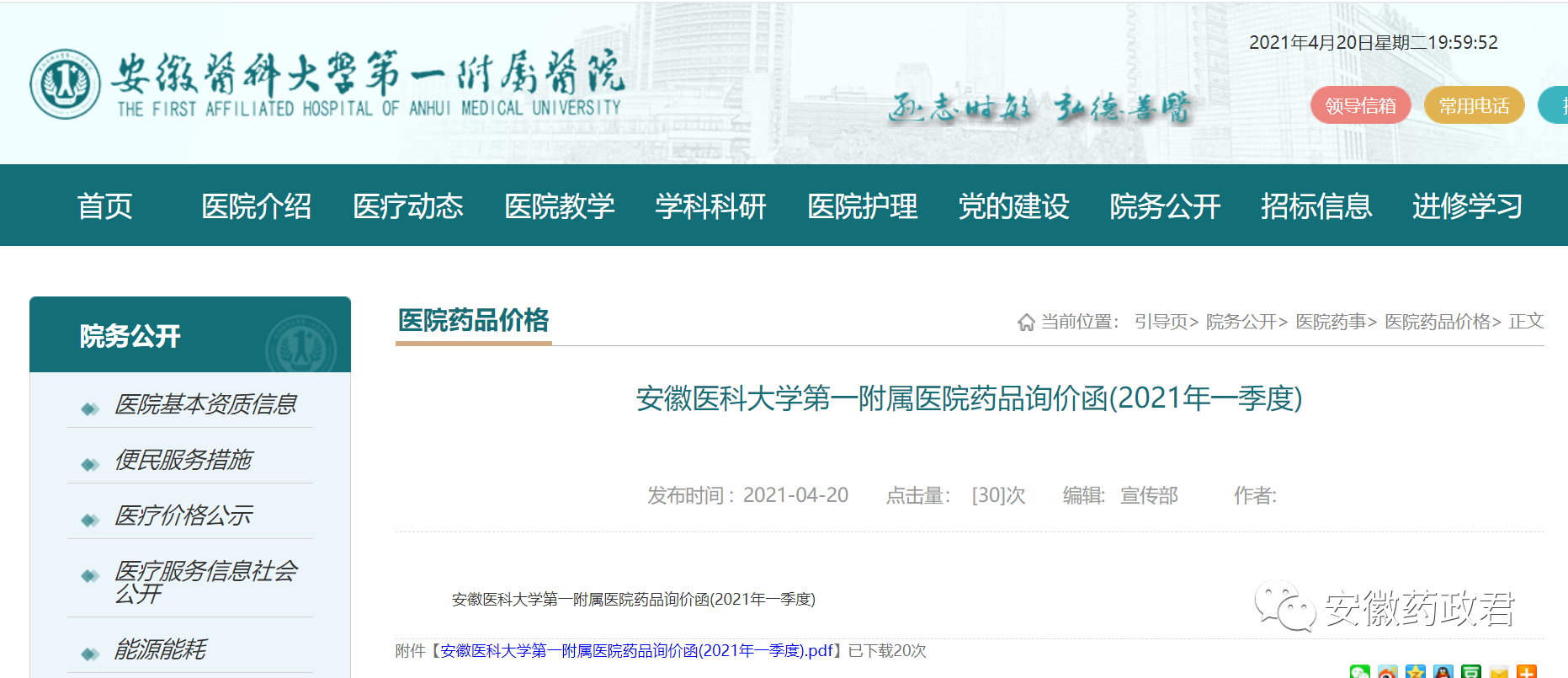Share the page to Sina Weibo
Screen dimensions: 1568x678
coord(1387,673)
